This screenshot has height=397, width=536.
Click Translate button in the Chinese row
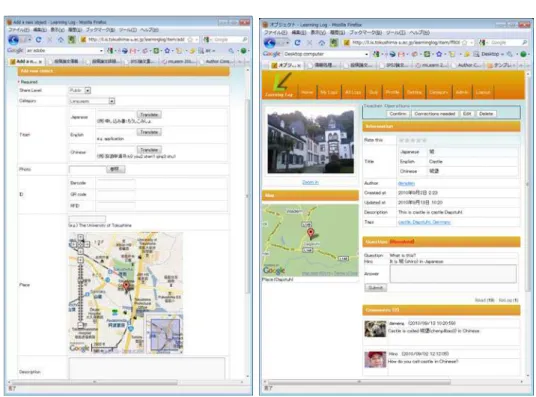tap(149, 150)
